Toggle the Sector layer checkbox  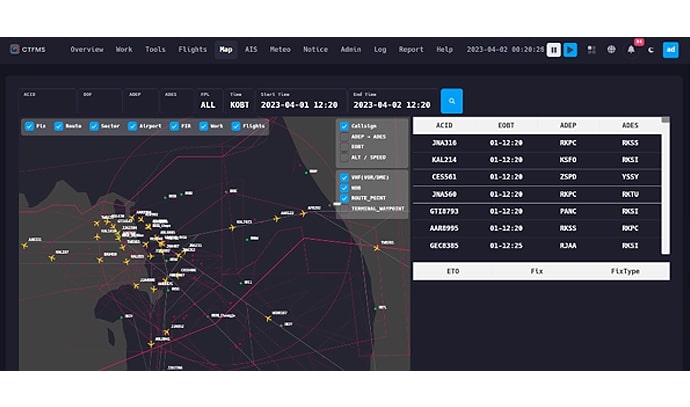[95, 126]
